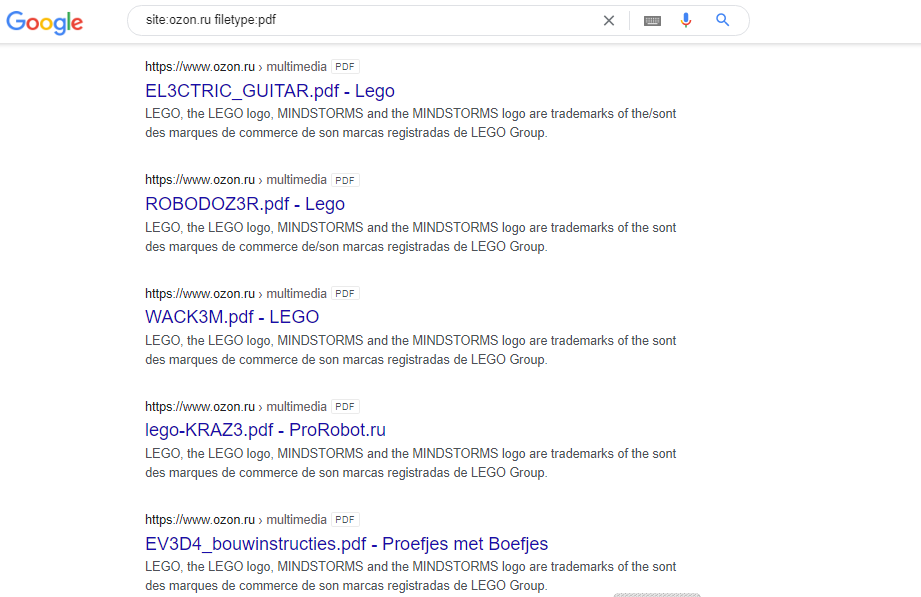The width and height of the screenshot is (921, 597).
Task: Click the PDF badge of the ROBODOZ3R result
Action: [345, 180]
